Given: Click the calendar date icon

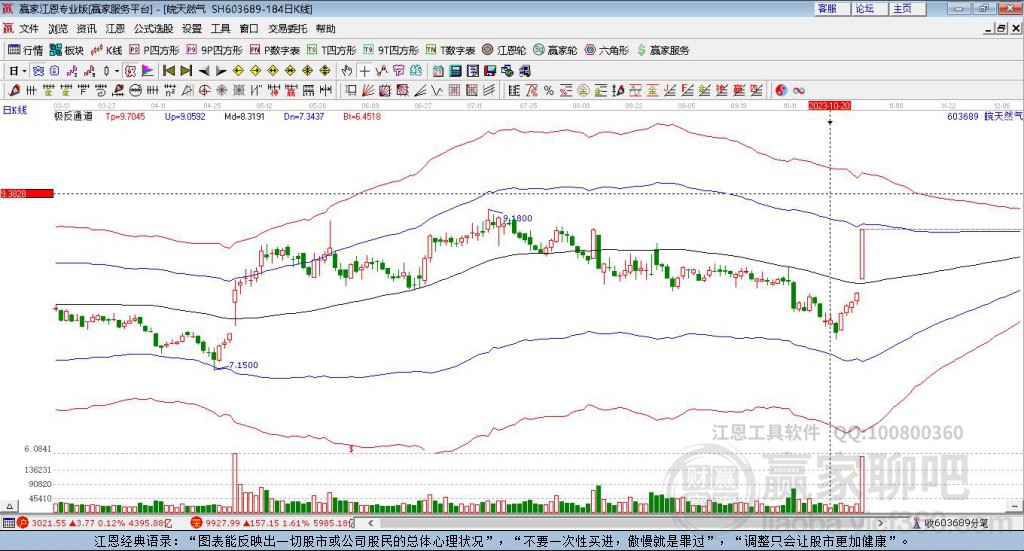Looking at the screenshot, I should 438,71.
